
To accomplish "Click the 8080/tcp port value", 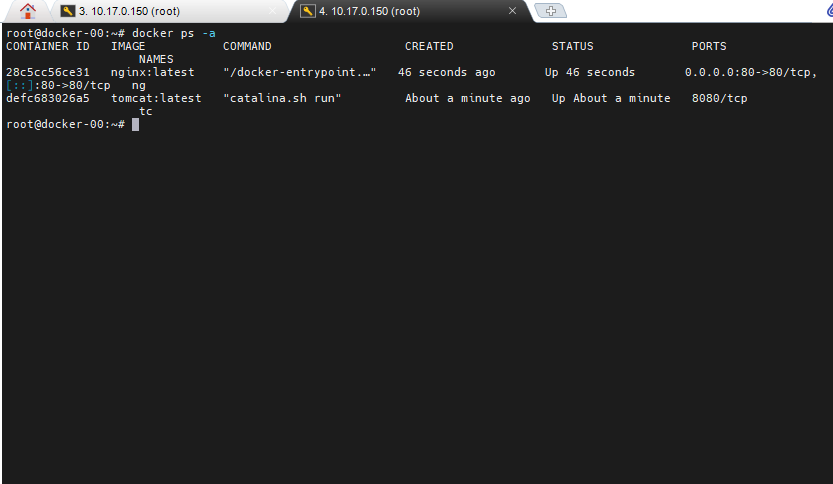I will point(719,98).
